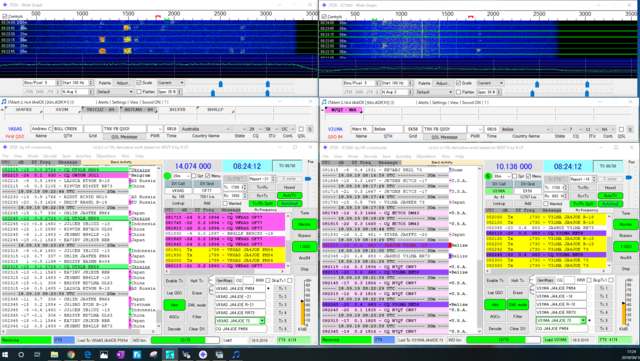The height and width of the screenshot is (361, 640).
Task: Click green S indicator circle in 30m JTDX
Action: coord(488,176)
